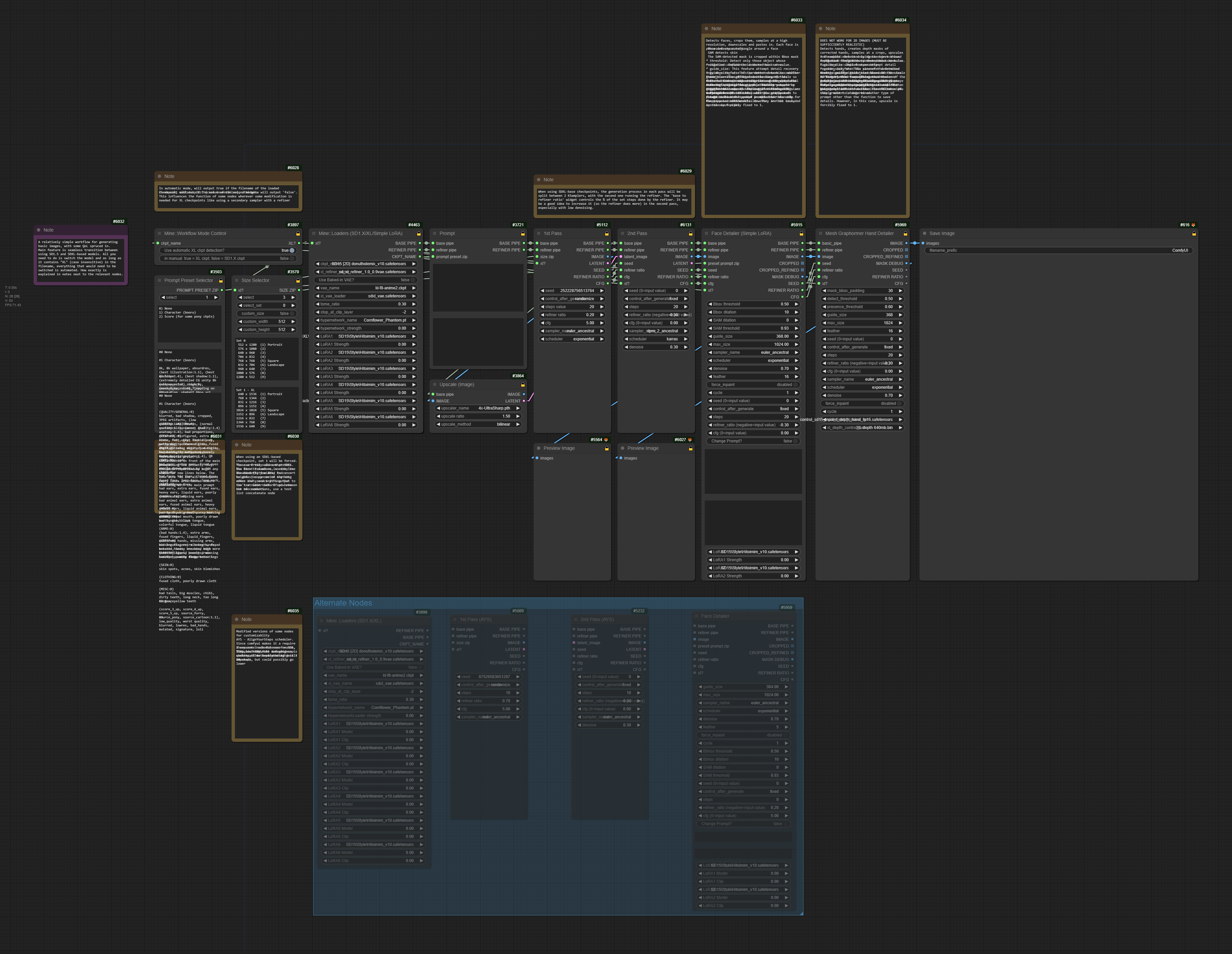Image resolution: width=1232 pixels, height=954 pixels.
Task: Click fox badge icon next to #5564 label
Action: pyautogui.click(x=606, y=440)
